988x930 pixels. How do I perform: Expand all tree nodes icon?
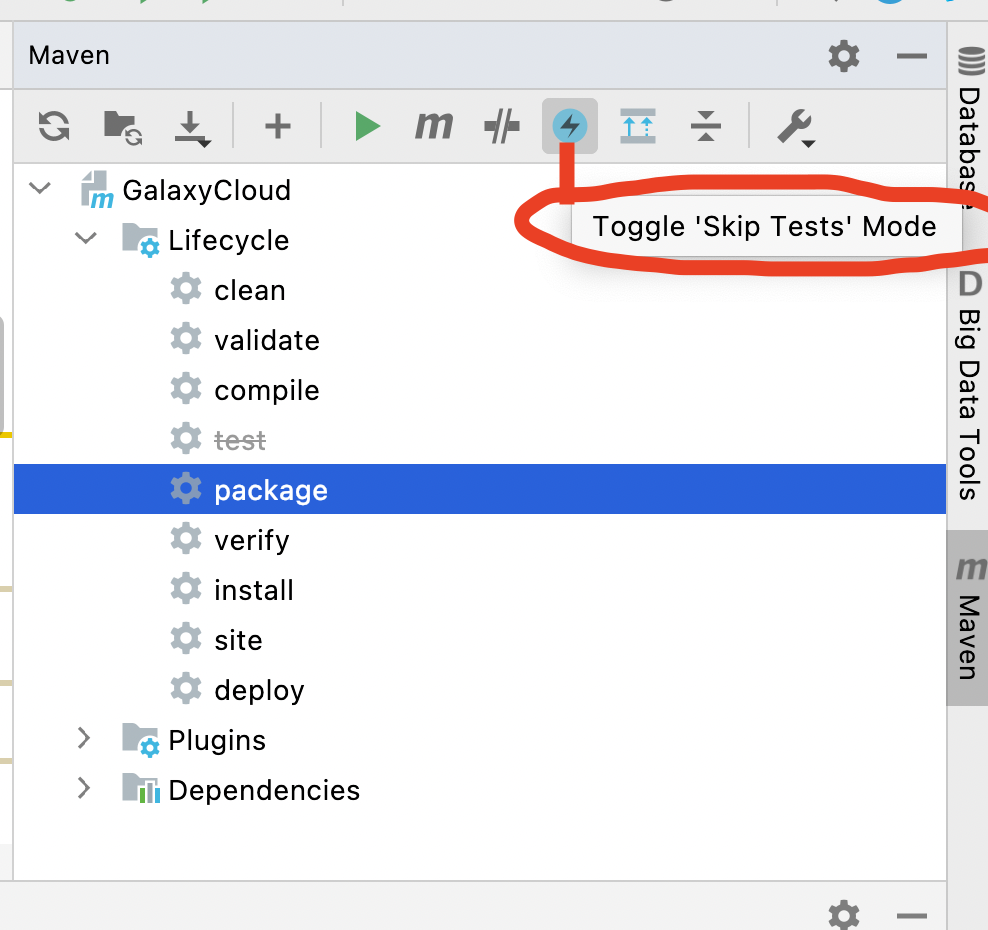[638, 125]
